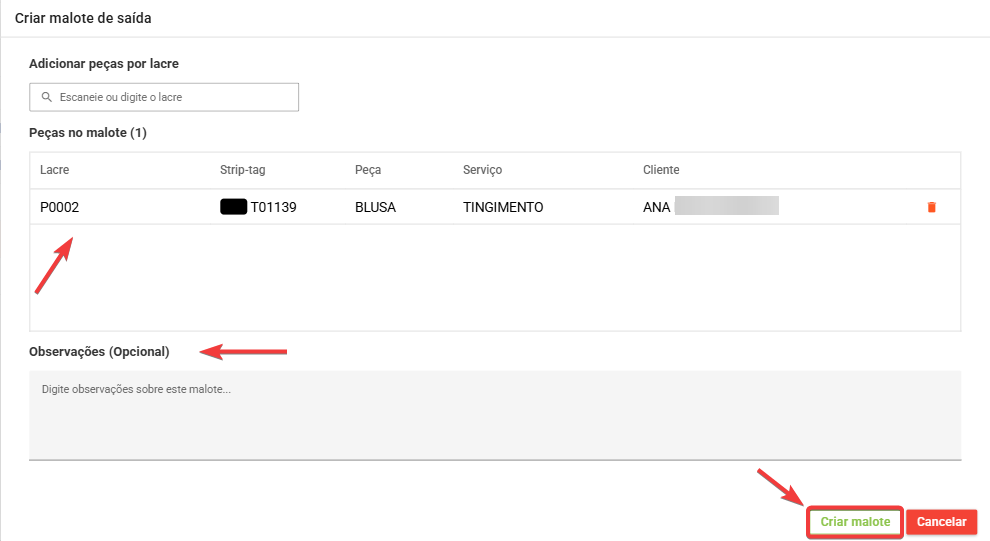Click the magnifier icon in the lacre search field
The height and width of the screenshot is (541, 990).
point(46,97)
